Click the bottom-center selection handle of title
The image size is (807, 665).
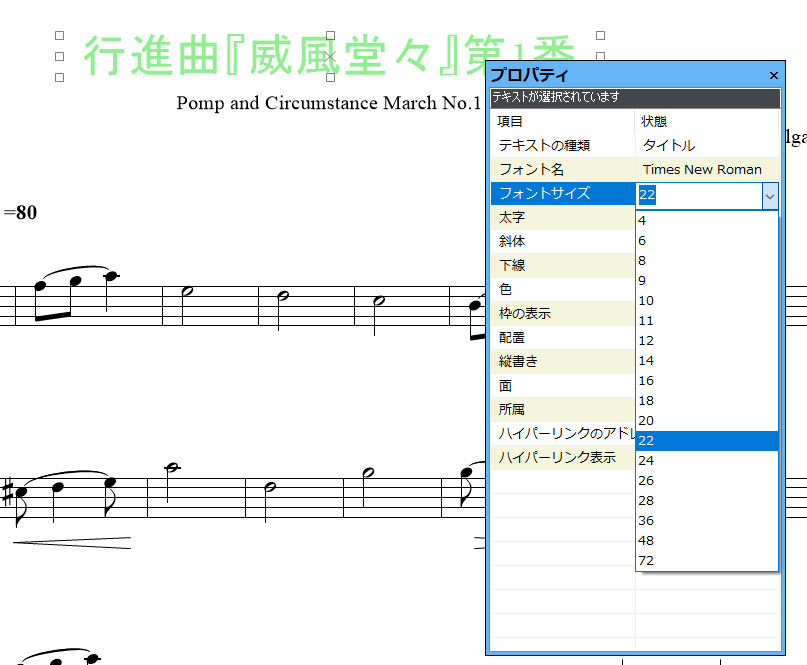330,77
